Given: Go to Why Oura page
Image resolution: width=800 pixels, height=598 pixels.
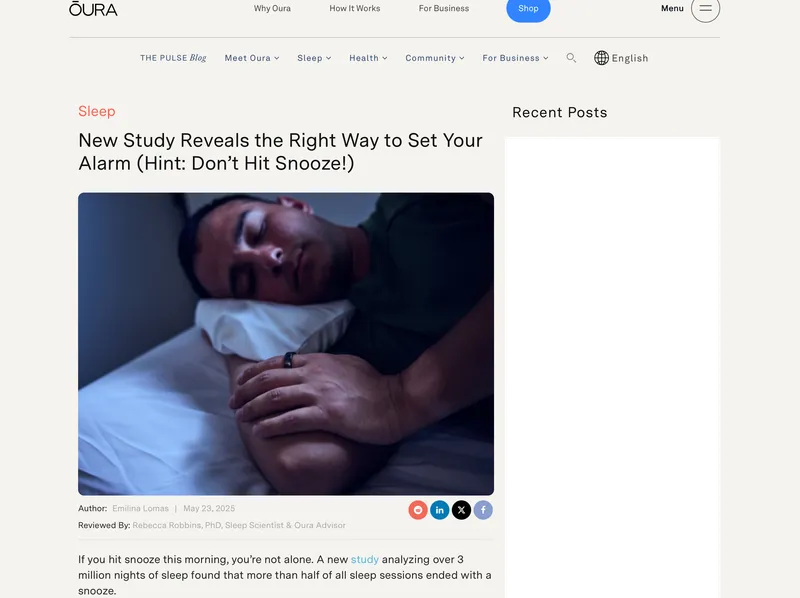Looking at the screenshot, I should coord(272,8).
